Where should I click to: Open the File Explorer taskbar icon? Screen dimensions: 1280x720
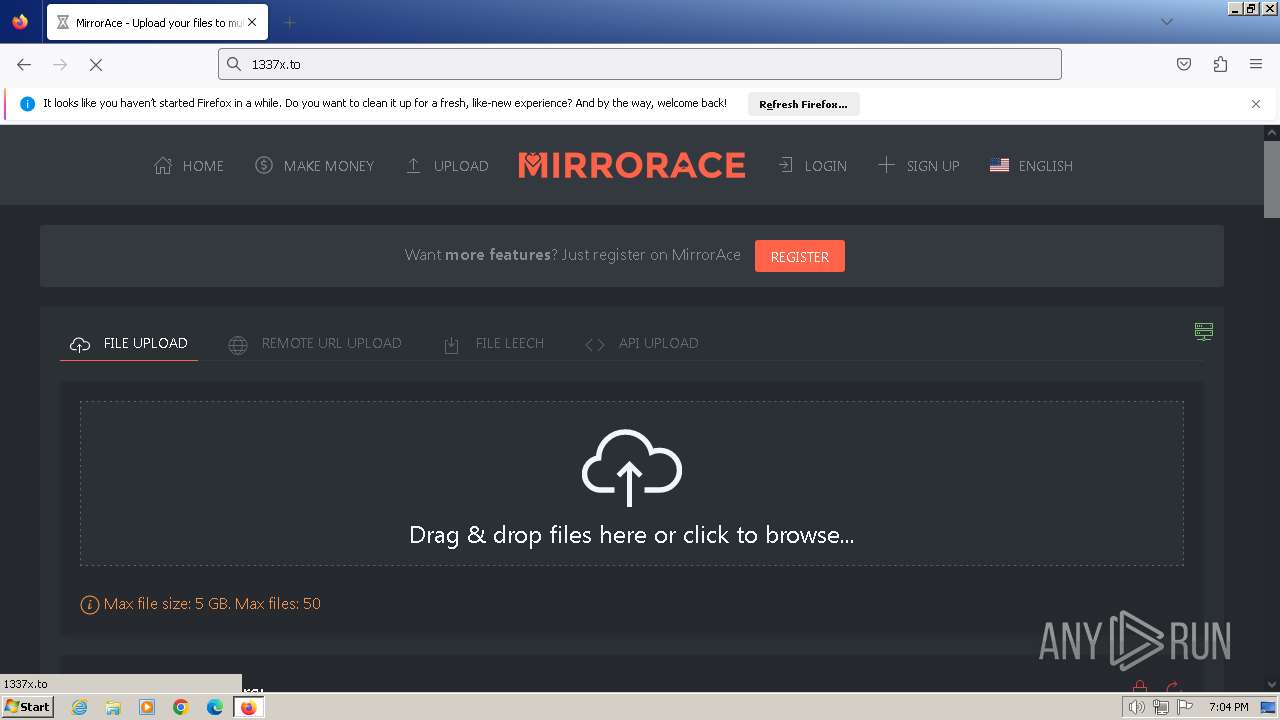point(113,707)
